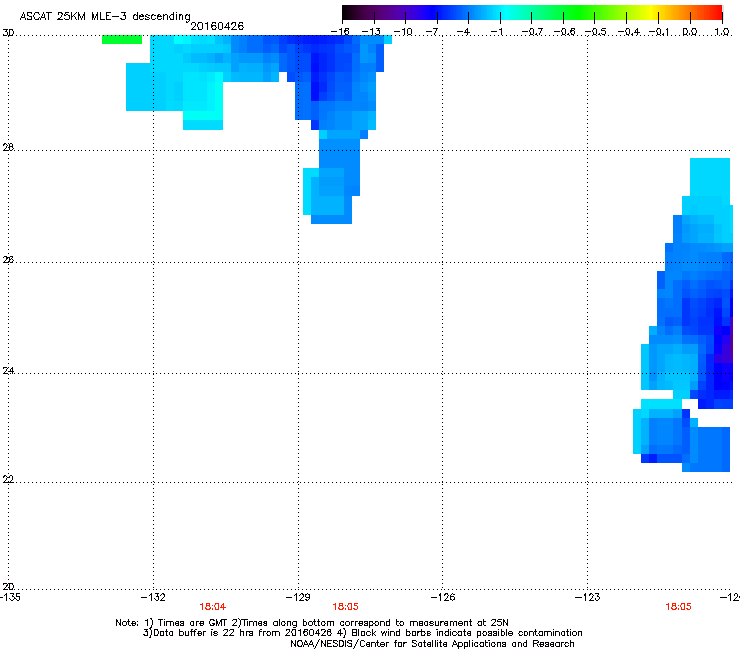Click the note line starting "Note: 1) Times are GMT"
Viewport: 740px width, 650px height.
point(312,623)
